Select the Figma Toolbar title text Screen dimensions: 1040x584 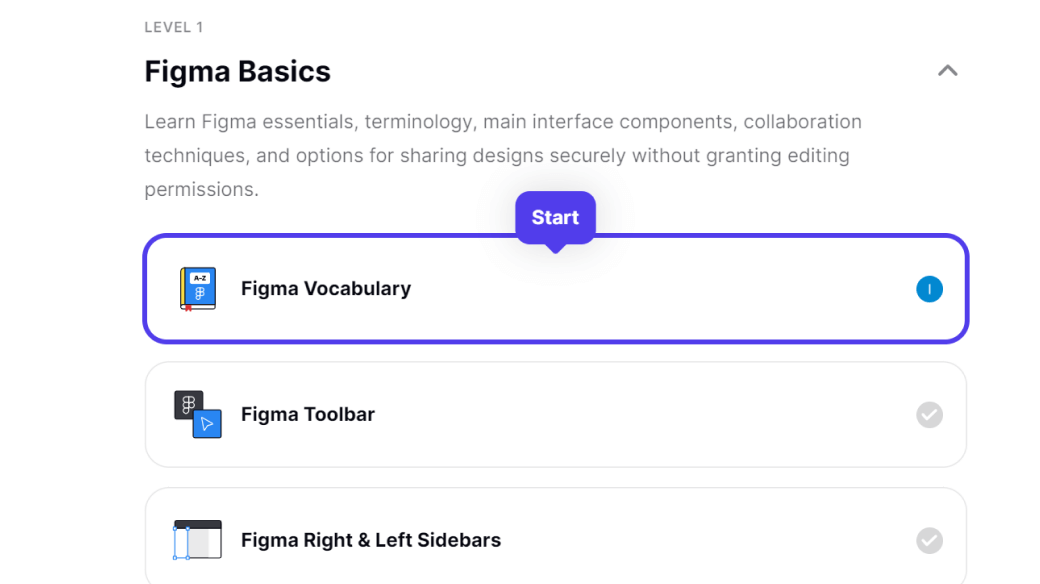coord(307,414)
